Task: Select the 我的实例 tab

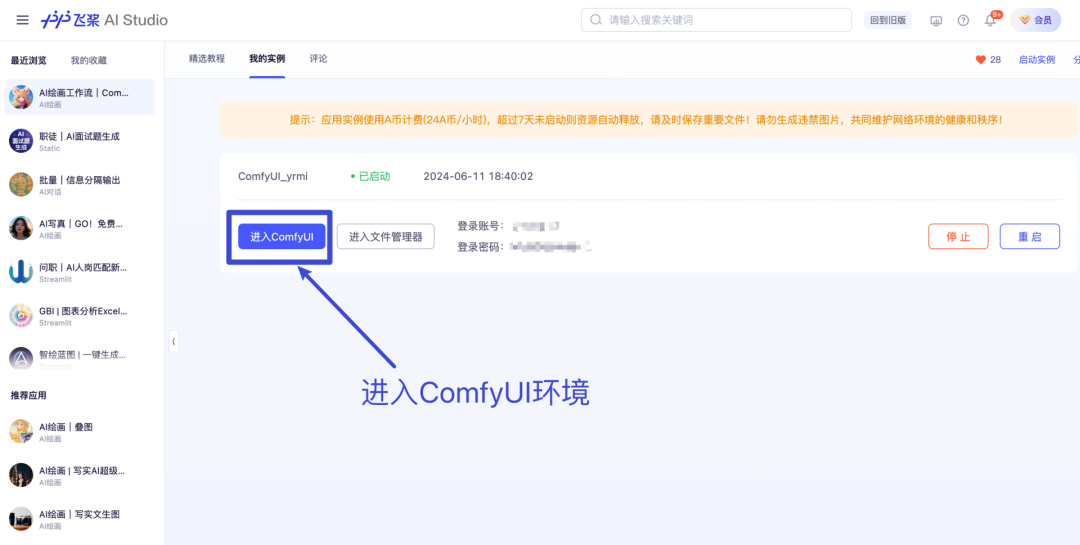Action: [x=267, y=59]
